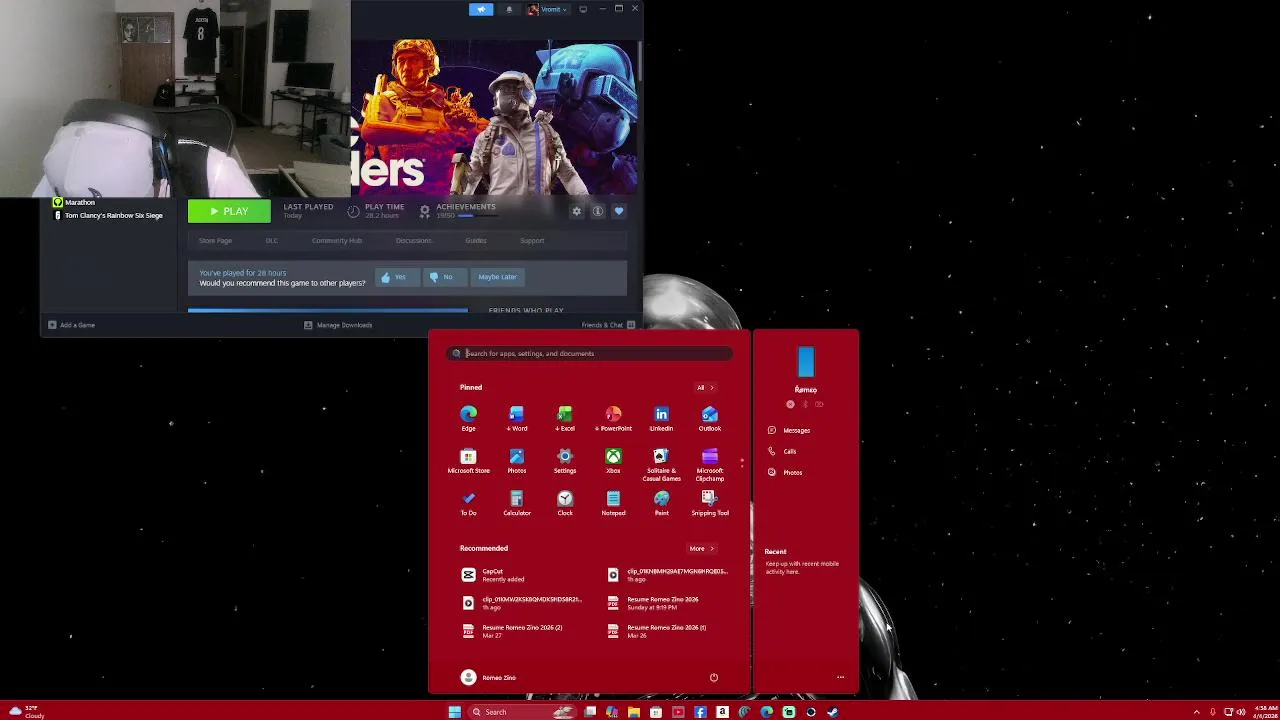Expand More recommended items
Image resolution: width=1280 pixels, height=720 pixels.
click(702, 548)
